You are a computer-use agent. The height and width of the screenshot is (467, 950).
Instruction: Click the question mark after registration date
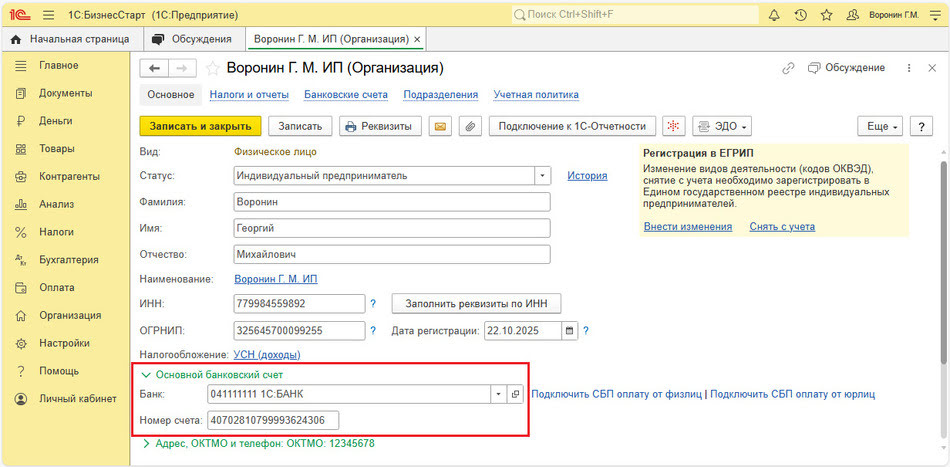coord(586,331)
